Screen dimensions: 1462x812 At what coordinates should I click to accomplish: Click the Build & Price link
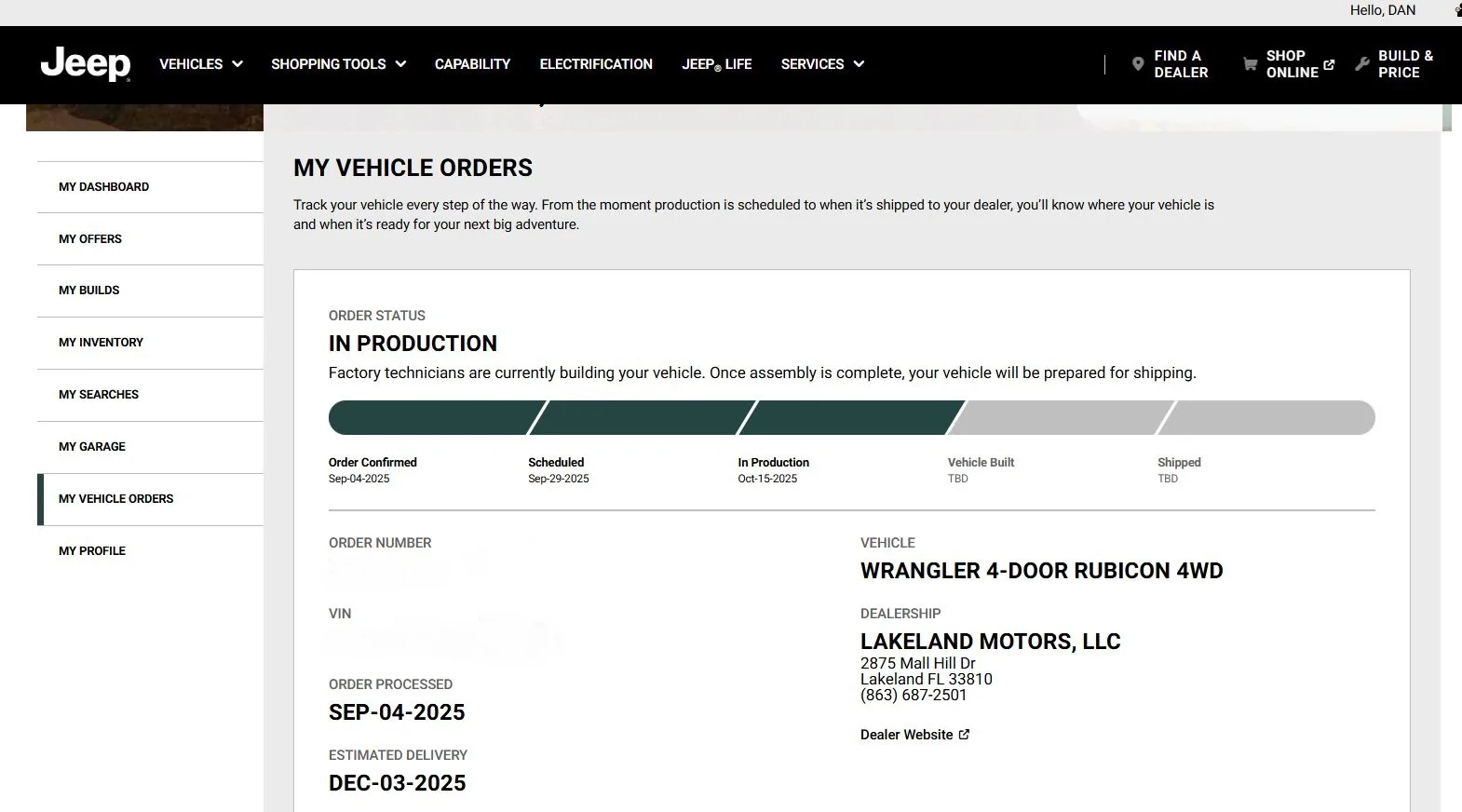pyautogui.click(x=1394, y=64)
